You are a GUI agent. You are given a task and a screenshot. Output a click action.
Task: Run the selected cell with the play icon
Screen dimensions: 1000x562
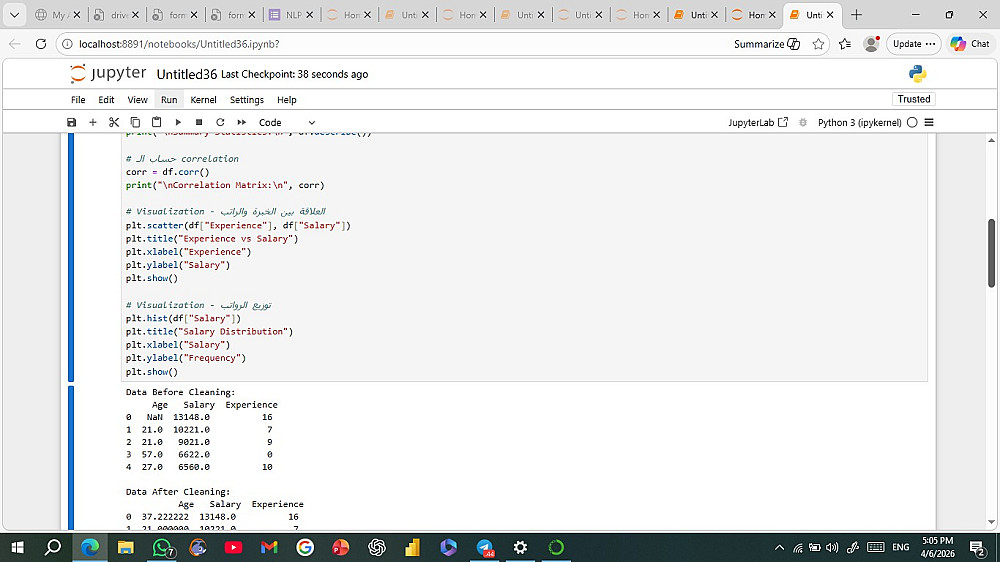click(178, 122)
